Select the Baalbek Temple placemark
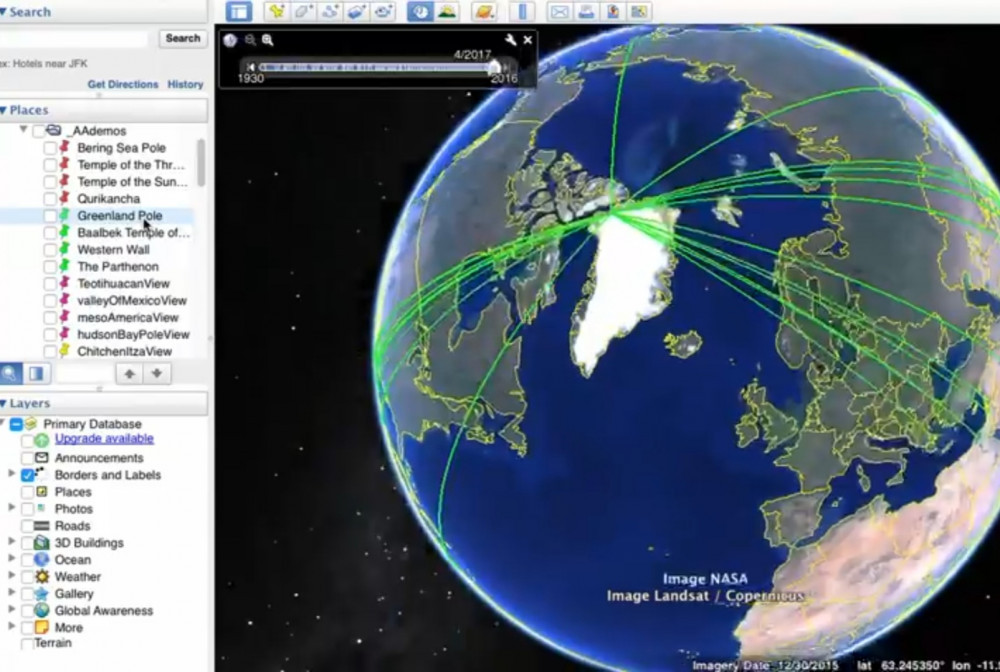 (x=133, y=233)
